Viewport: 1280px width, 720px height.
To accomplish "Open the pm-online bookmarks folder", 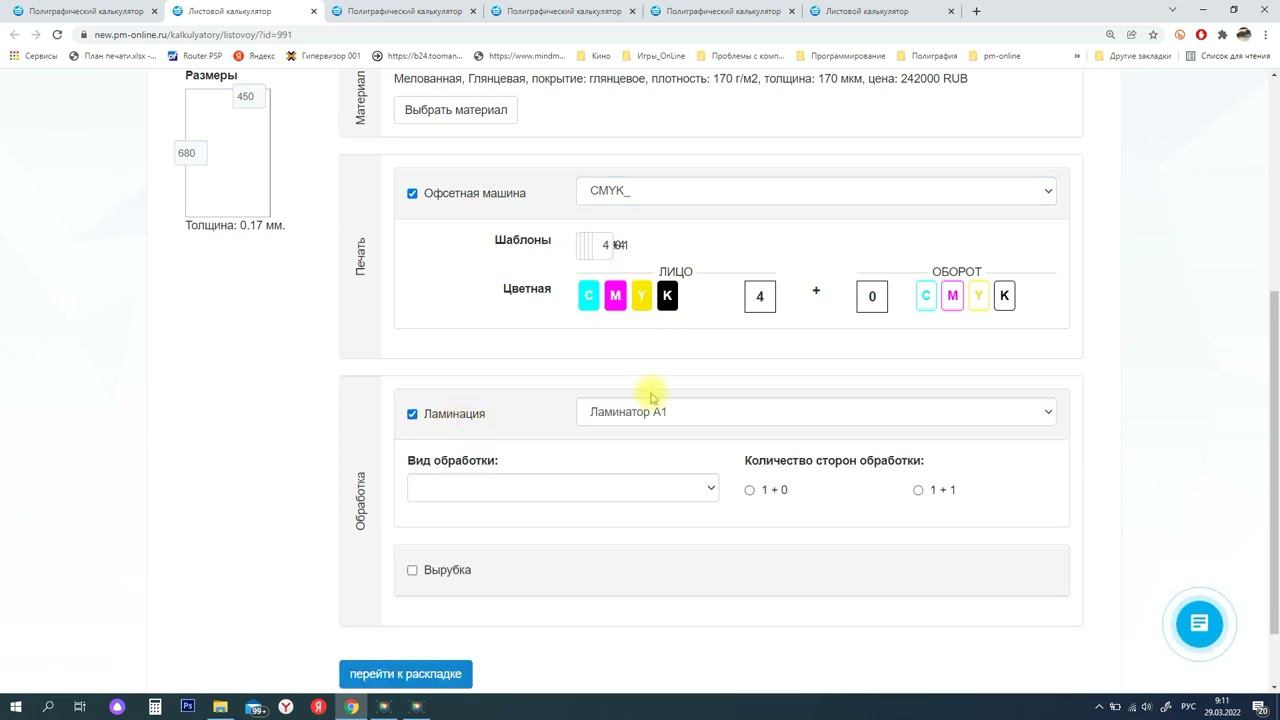I will pyautogui.click(x=995, y=56).
